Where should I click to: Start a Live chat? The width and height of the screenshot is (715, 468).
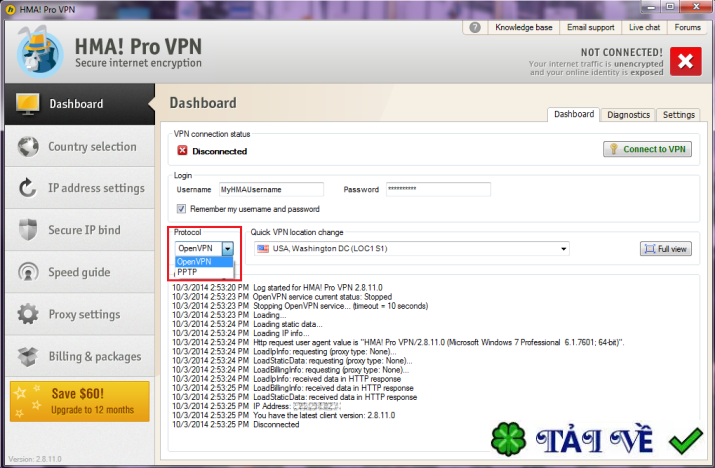(644, 27)
